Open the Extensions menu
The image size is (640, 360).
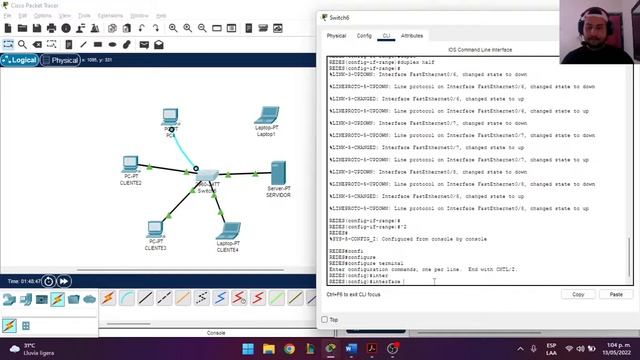click(x=110, y=16)
